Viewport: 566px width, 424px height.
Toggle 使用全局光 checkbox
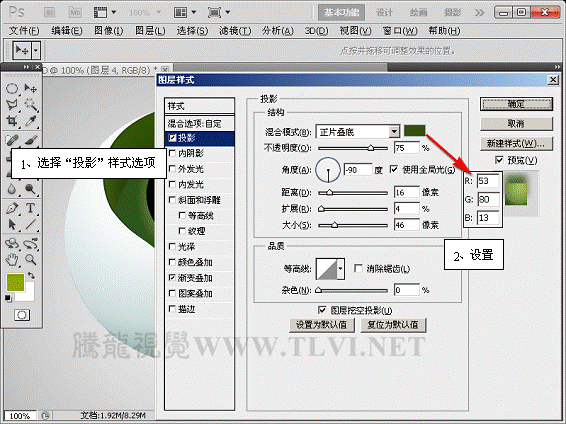(x=394, y=169)
